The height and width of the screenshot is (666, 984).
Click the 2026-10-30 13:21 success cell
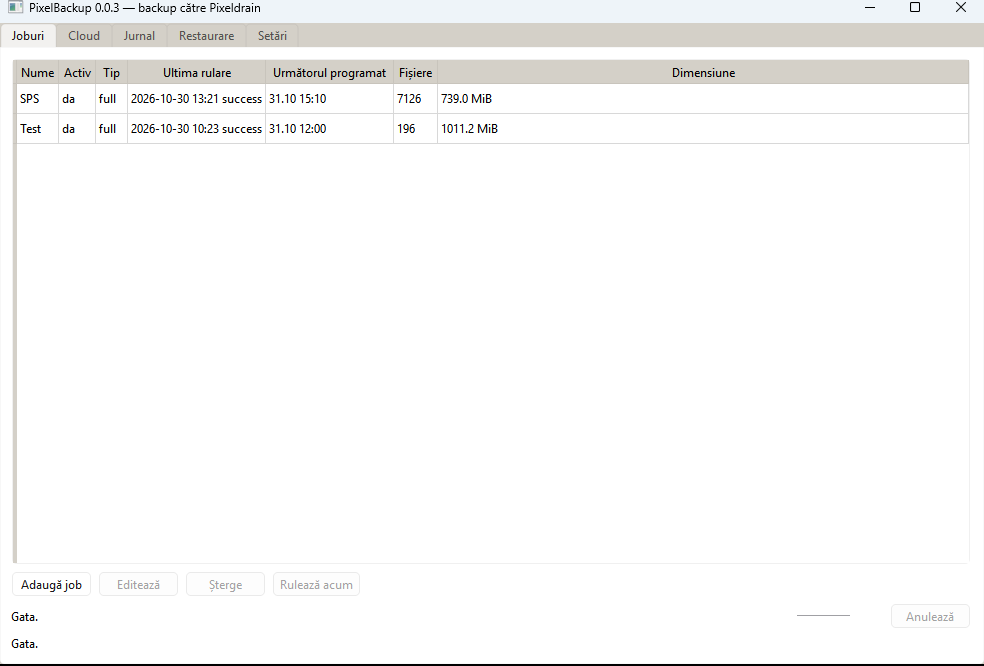[x=196, y=99]
